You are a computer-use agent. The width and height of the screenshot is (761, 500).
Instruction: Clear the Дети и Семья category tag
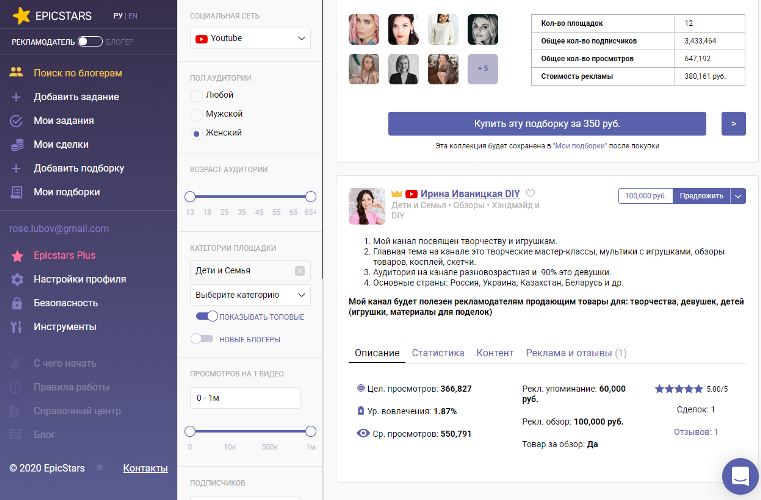click(300, 271)
